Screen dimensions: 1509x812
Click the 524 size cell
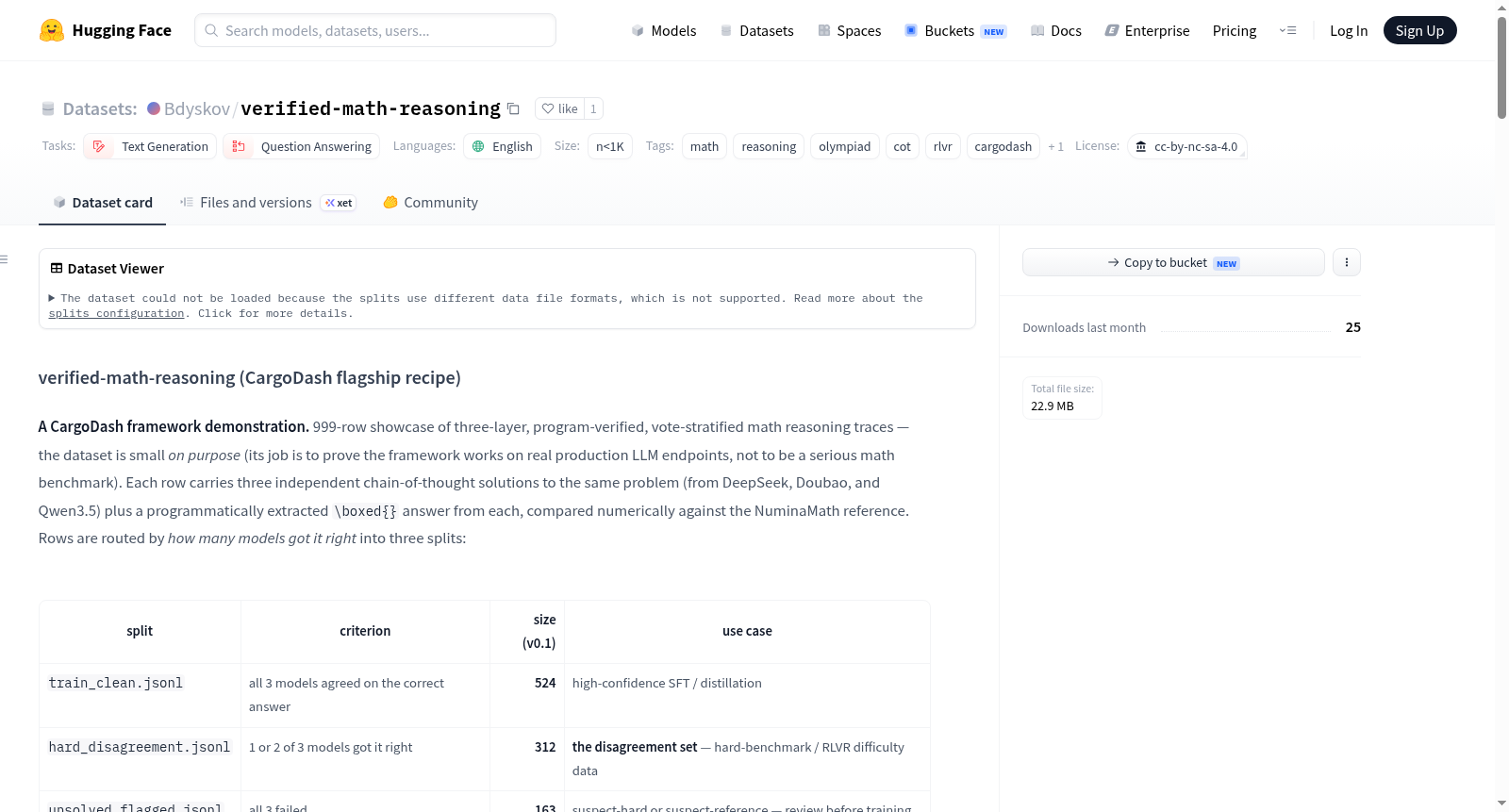527,695
